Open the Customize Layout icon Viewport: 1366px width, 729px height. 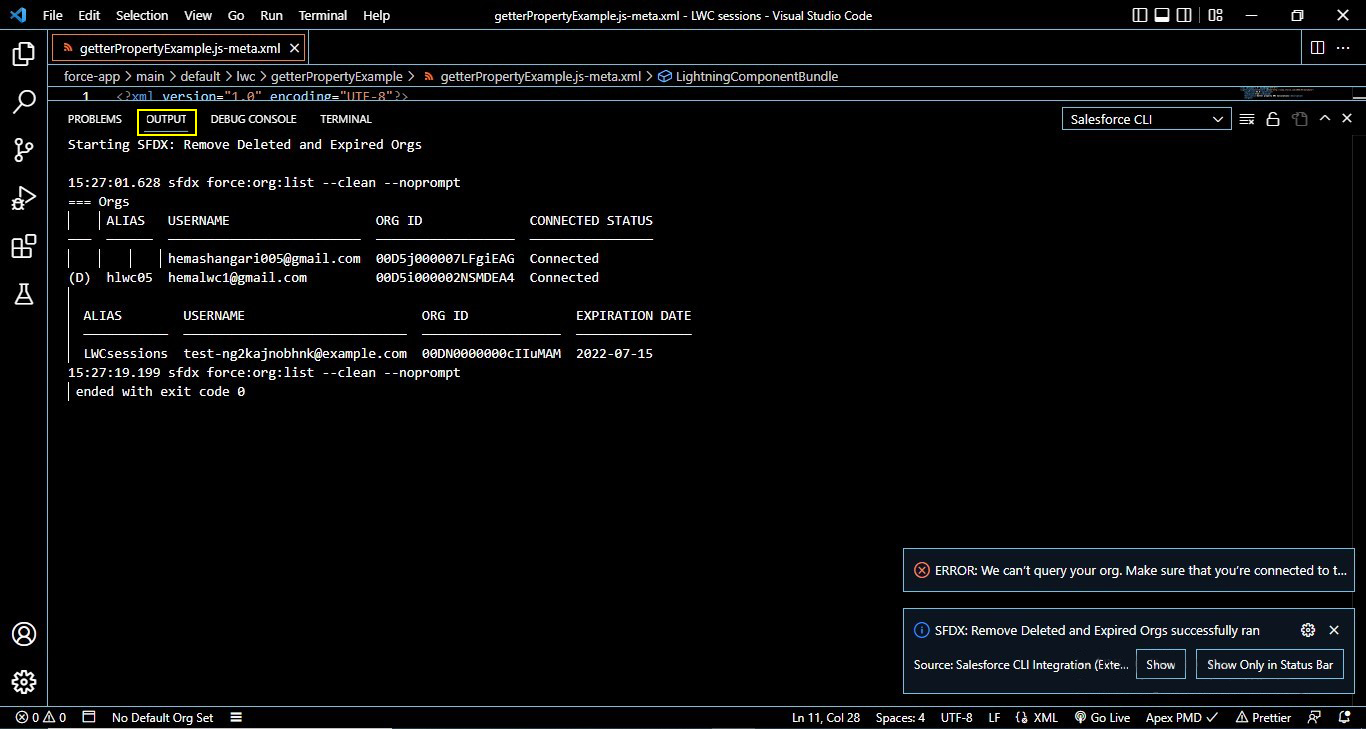(x=1215, y=16)
